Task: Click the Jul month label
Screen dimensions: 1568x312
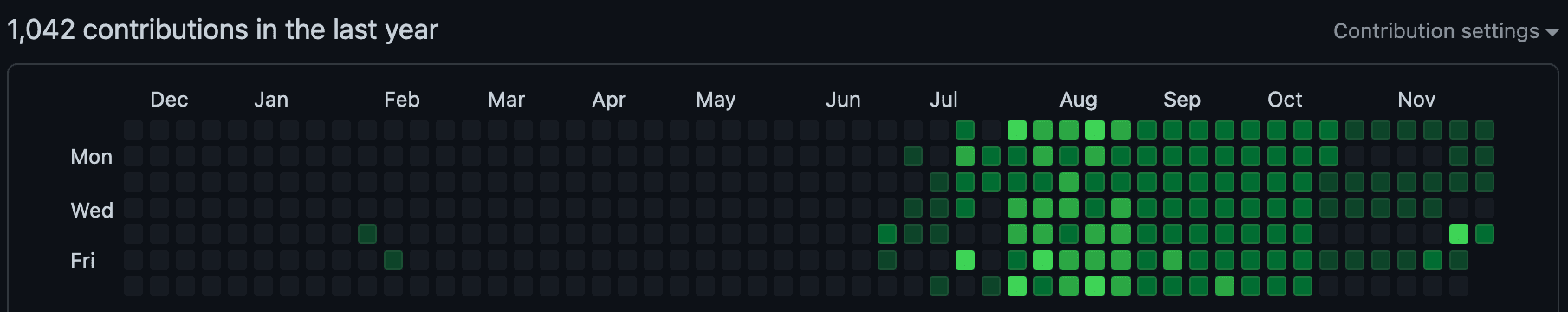Action: point(943,100)
